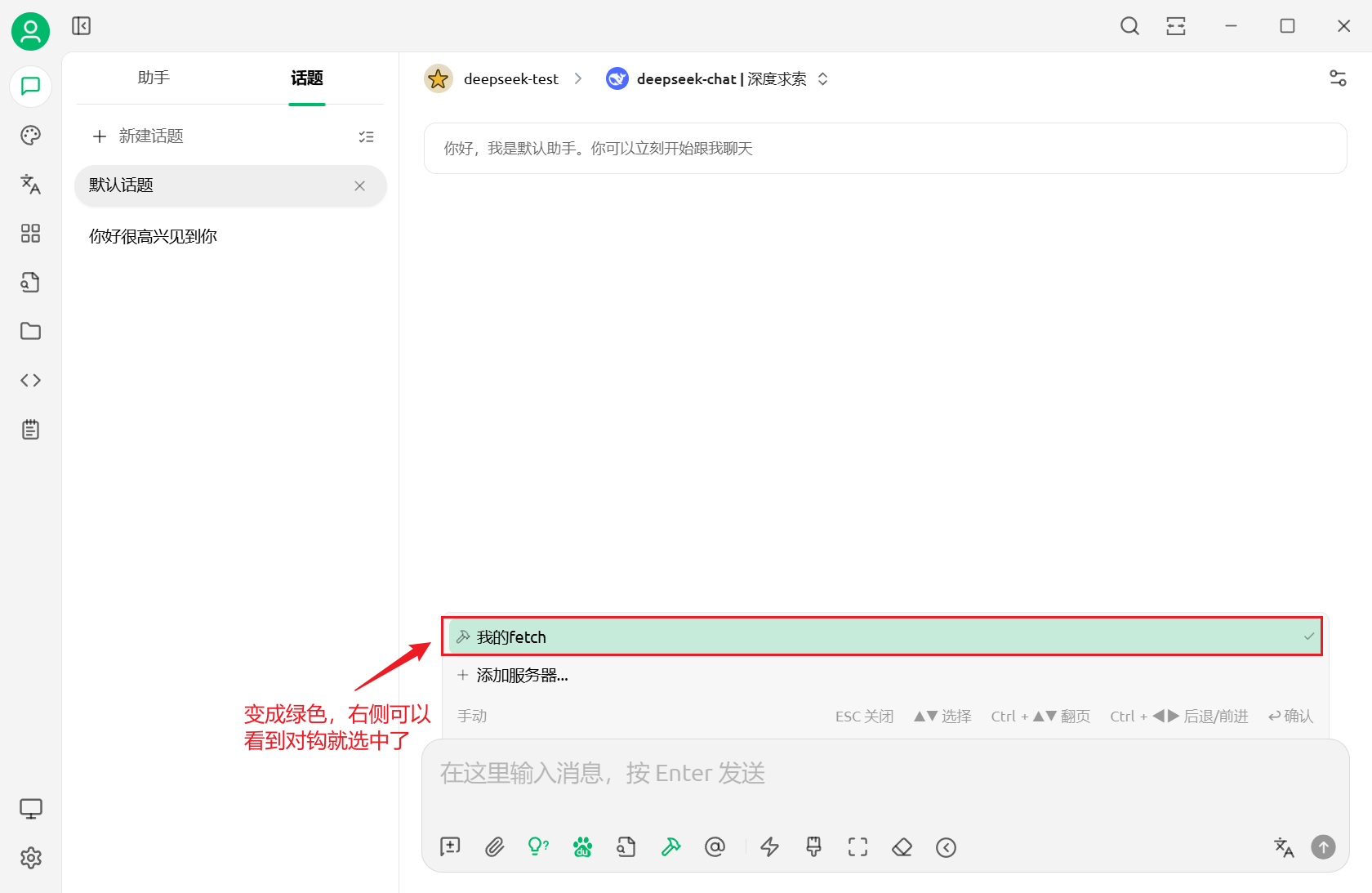This screenshot has width=1372, height=893.
Task: Clear context with the eraser icon
Action: pos(902,847)
